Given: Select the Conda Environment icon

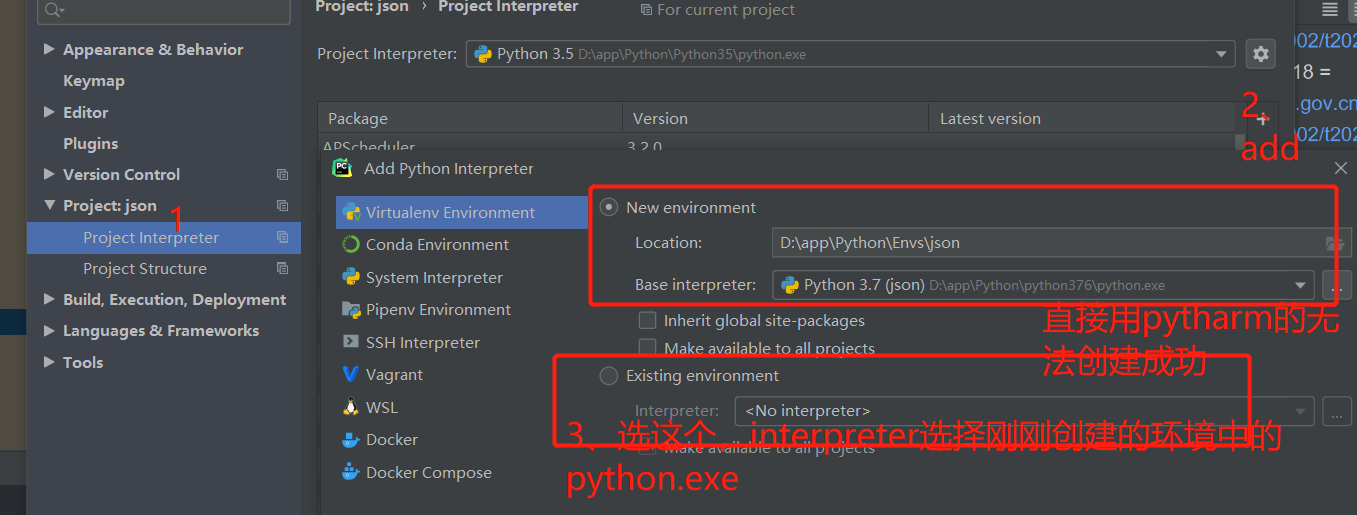Looking at the screenshot, I should coord(351,244).
